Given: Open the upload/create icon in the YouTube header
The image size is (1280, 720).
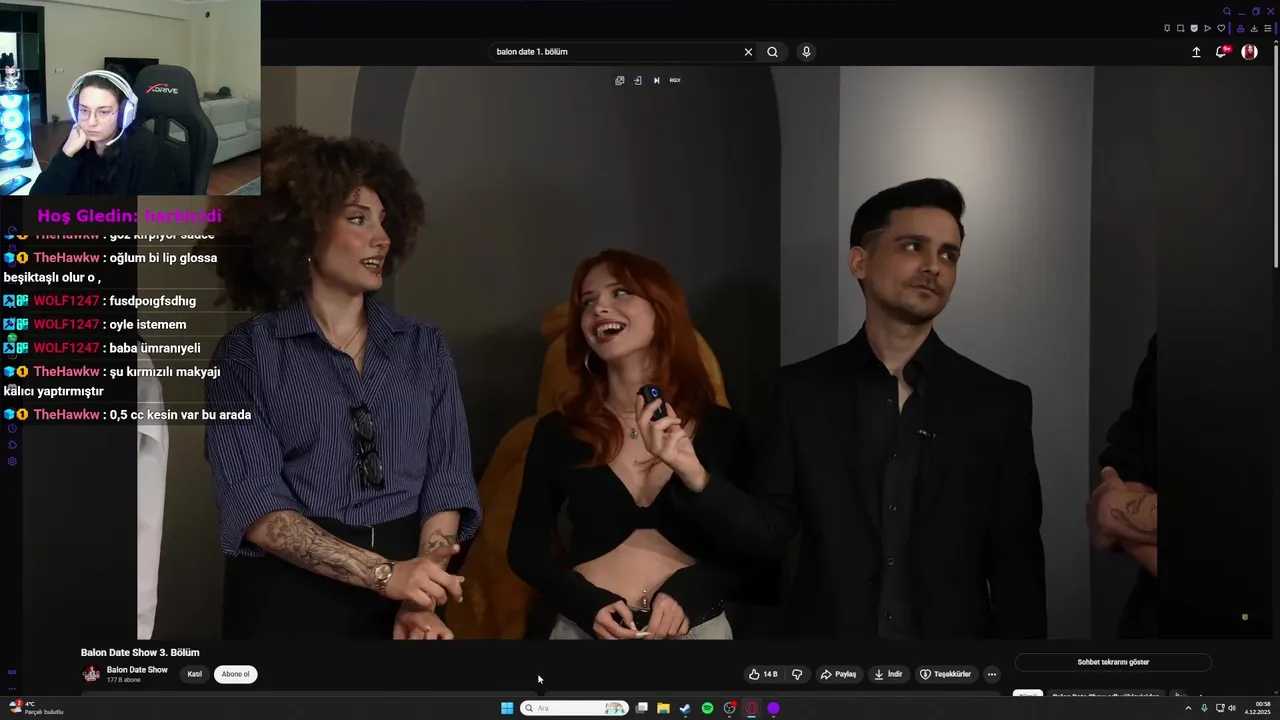Looking at the screenshot, I should coord(1196,52).
